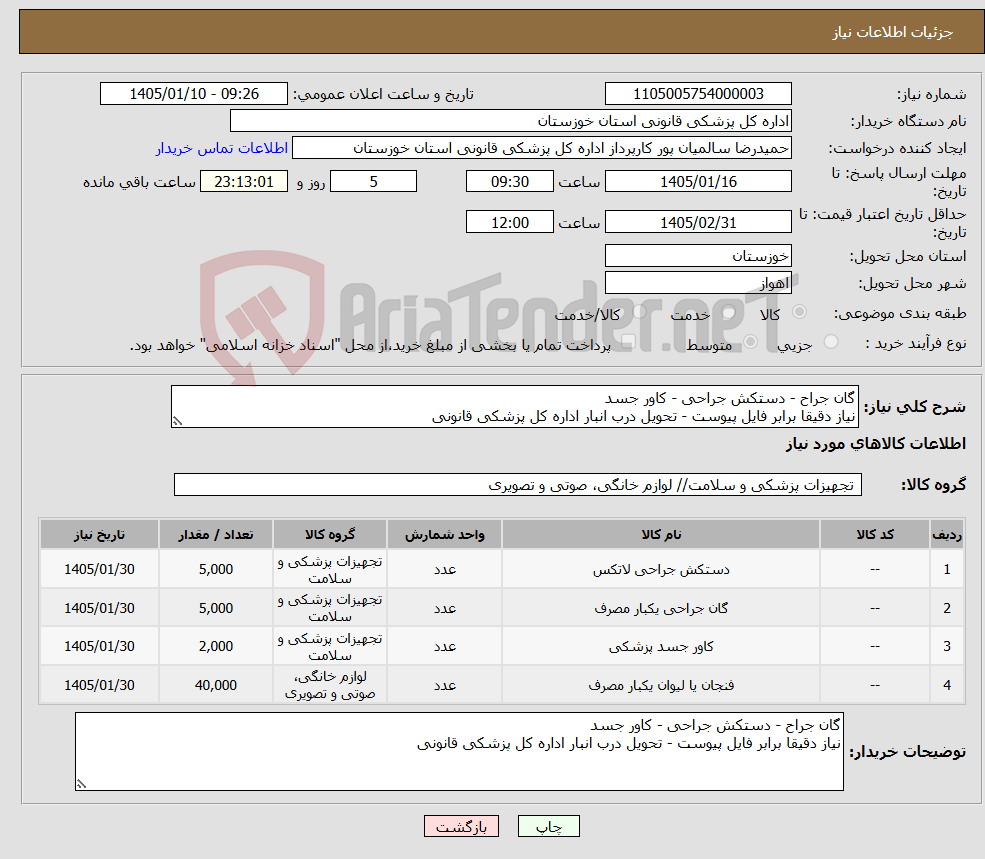Click the quantity 2,000 cell

(x=215, y=647)
